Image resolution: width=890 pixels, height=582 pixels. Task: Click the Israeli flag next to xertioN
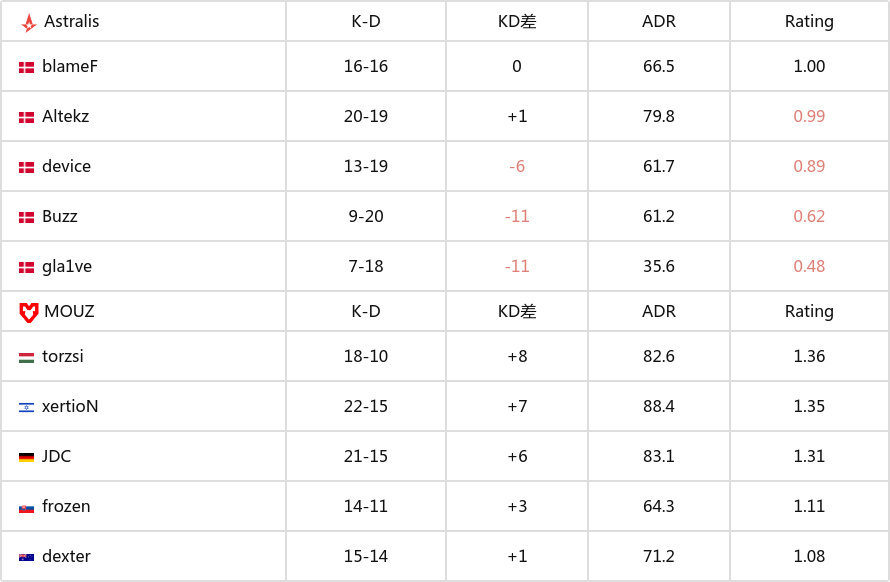26,408
